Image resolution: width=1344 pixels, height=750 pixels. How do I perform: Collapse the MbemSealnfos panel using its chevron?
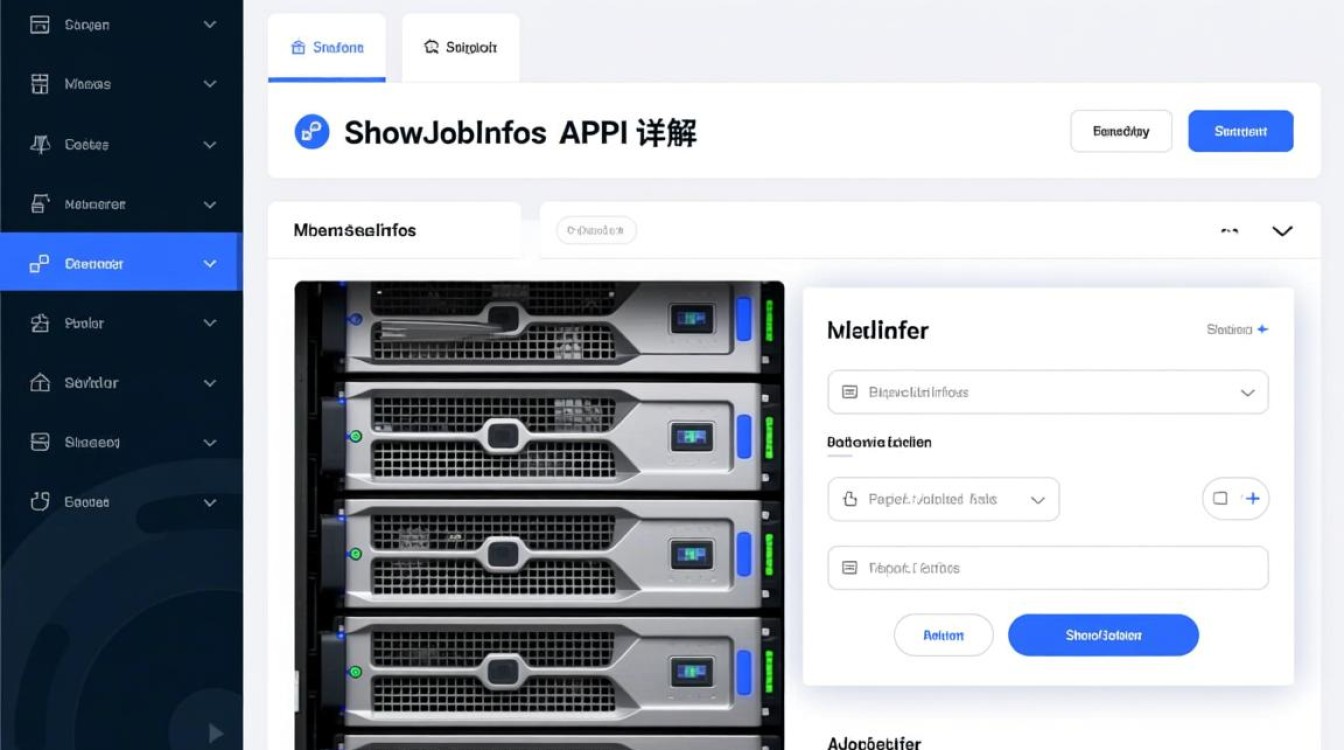(1282, 230)
